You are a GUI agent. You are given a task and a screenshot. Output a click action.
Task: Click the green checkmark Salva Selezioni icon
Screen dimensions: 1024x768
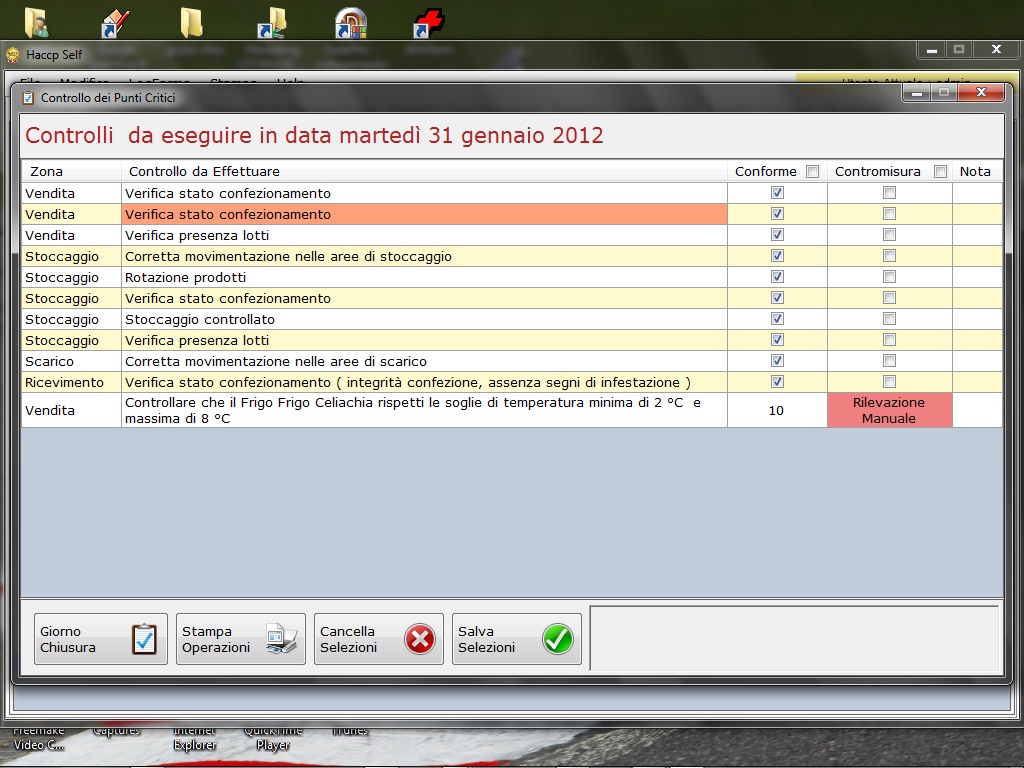558,639
